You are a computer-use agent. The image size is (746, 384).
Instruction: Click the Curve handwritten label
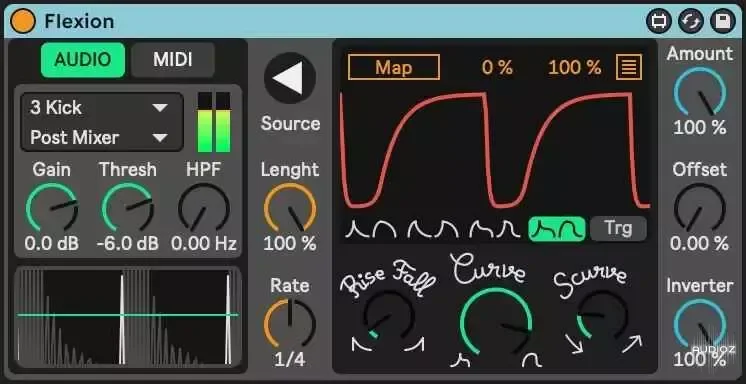488,269
